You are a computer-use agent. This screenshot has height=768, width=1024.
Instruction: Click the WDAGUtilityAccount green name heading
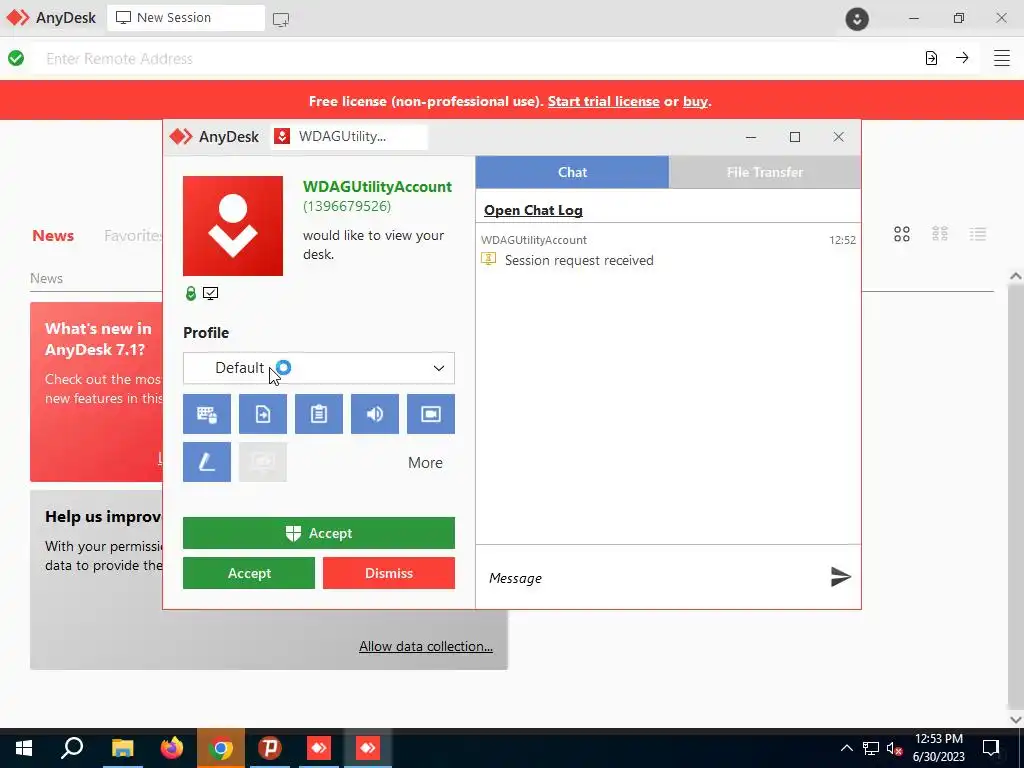pyautogui.click(x=377, y=187)
